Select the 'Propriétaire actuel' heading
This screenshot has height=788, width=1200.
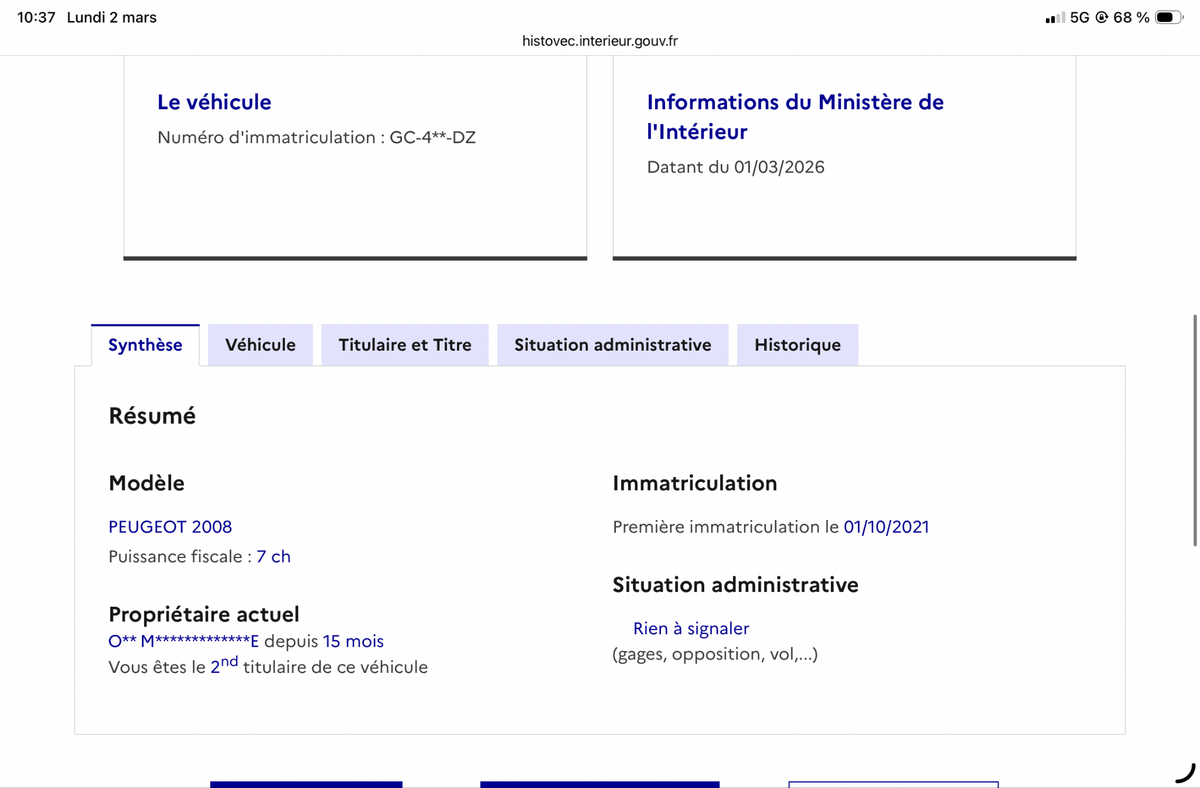coord(204,614)
